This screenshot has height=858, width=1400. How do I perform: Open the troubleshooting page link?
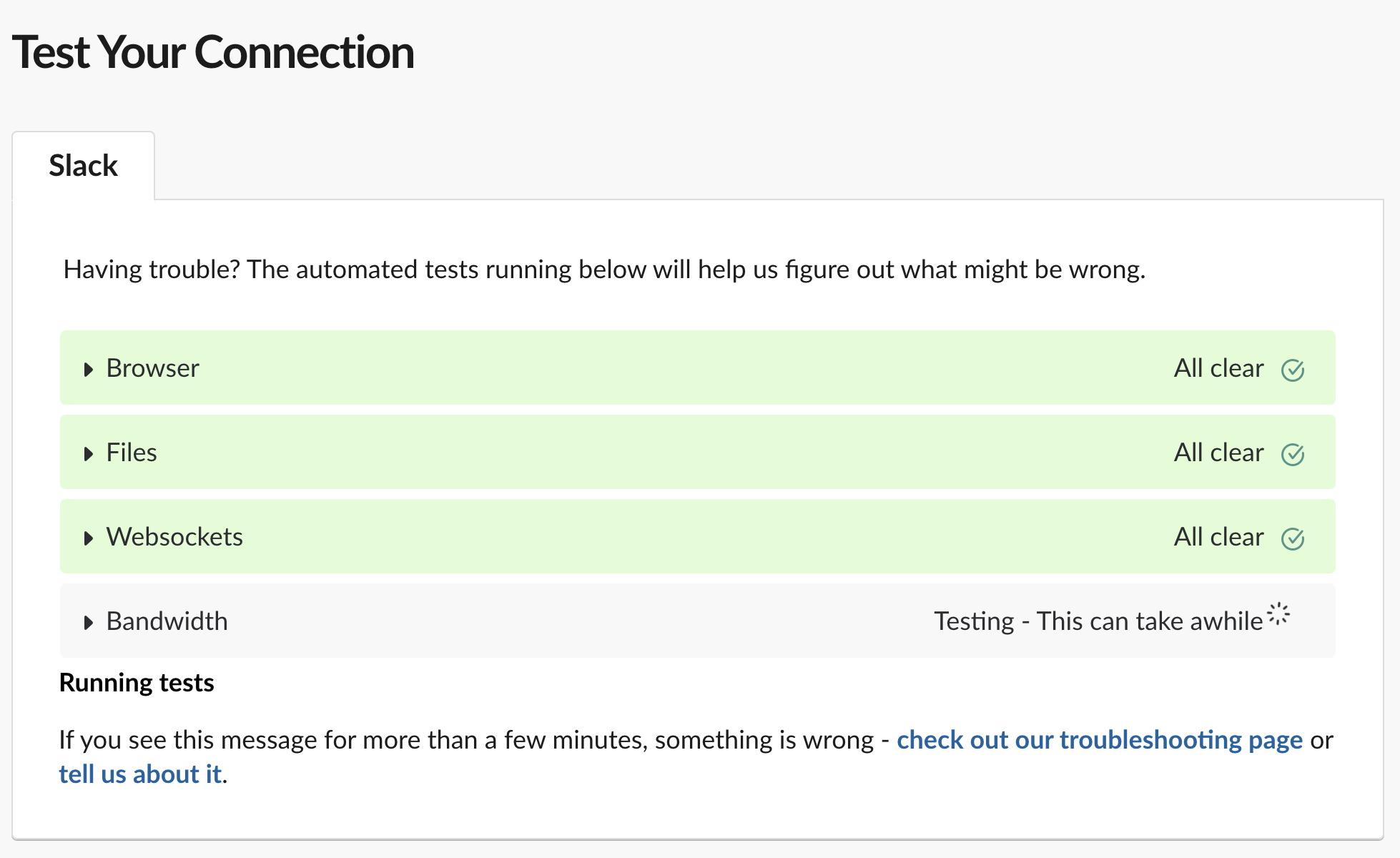coord(1100,740)
